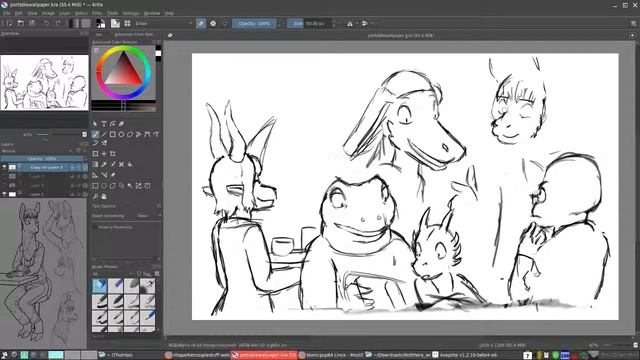Open layer blend mode Normal dropdown
640x360 pixels.
click(x=37, y=151)
